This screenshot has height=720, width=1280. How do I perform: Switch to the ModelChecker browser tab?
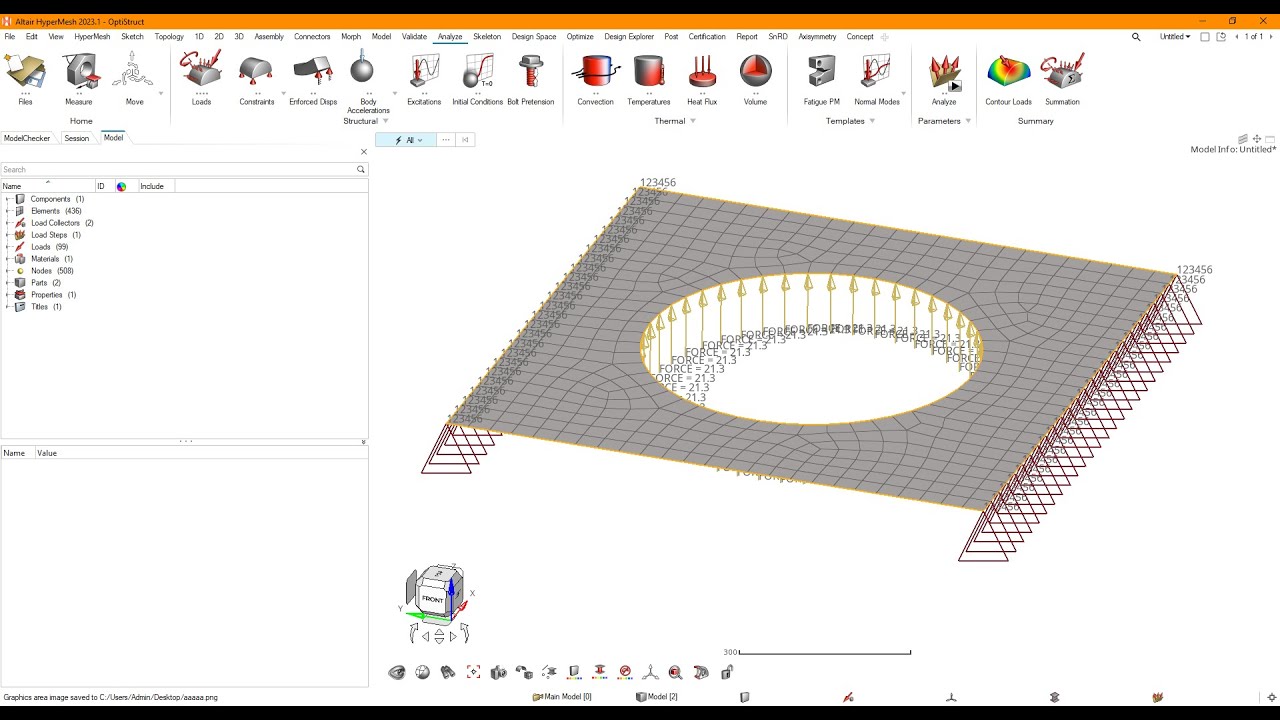pos(27,138)
